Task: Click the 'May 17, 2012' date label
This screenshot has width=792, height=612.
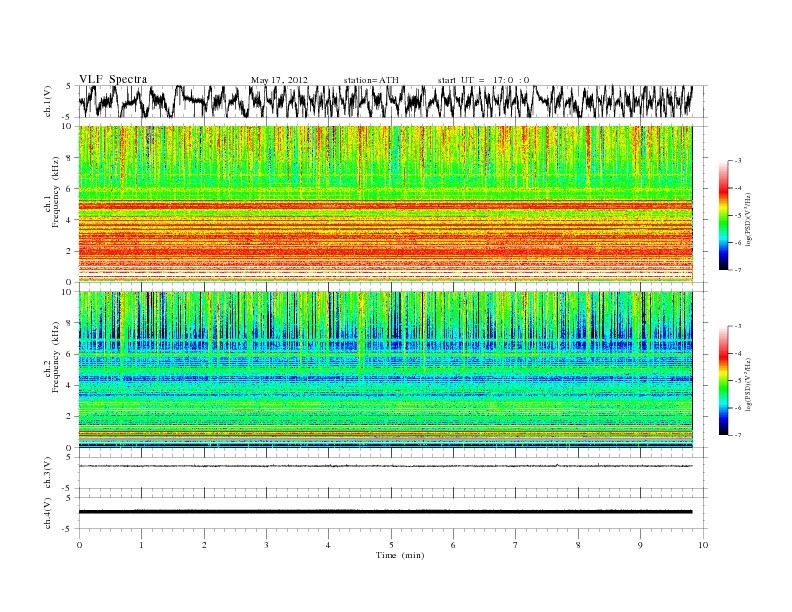Action: pyautogui.click(x=279, y=80)
